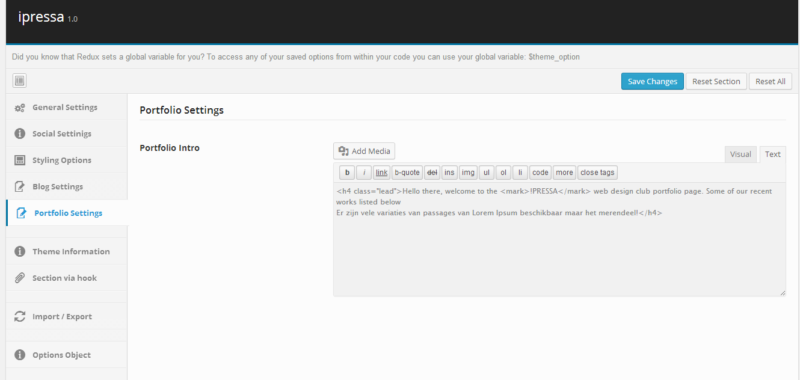This screenshot has width=800, height=380.
Task: Open Import / Export section
Action: coord(67,316)
